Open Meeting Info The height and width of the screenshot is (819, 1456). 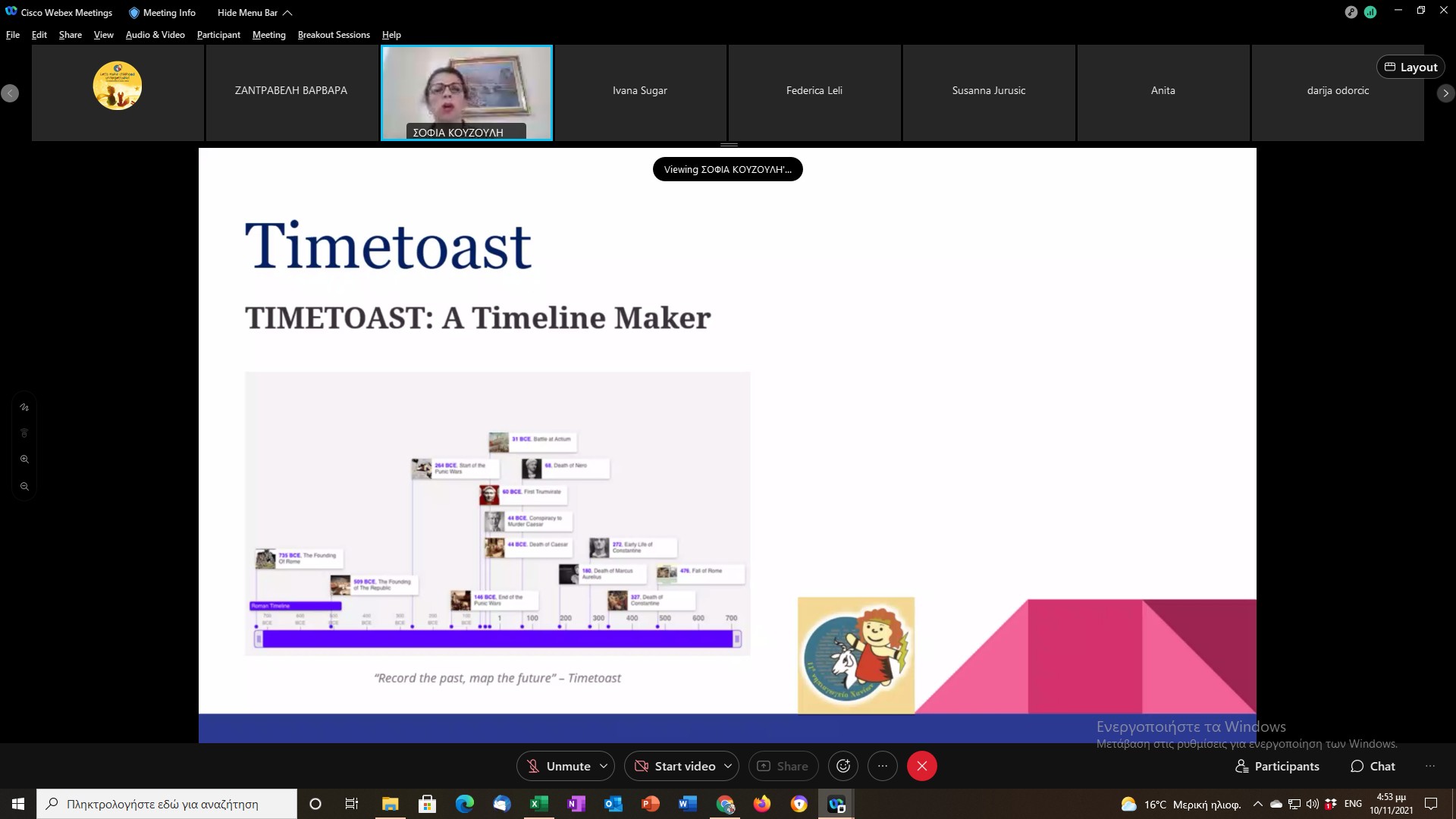coord(162,13)
